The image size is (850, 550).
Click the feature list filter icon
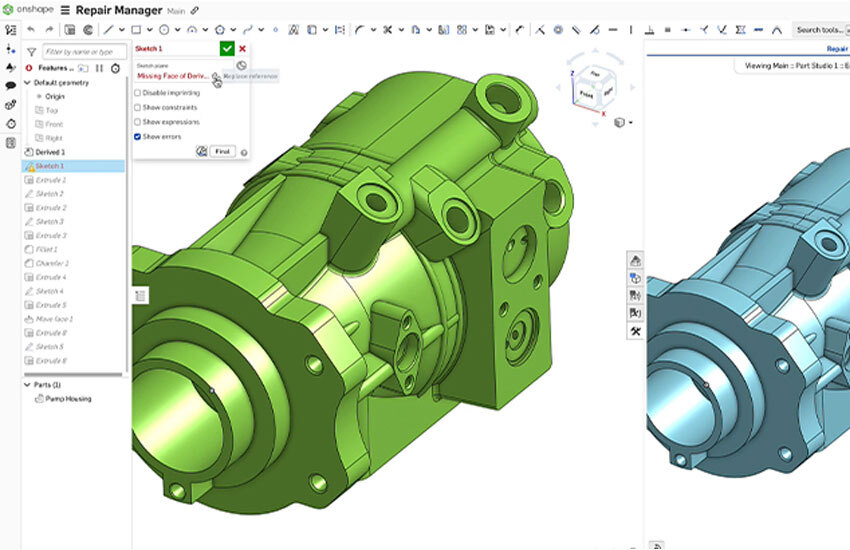pyautogui.click(x=31, y=52)
